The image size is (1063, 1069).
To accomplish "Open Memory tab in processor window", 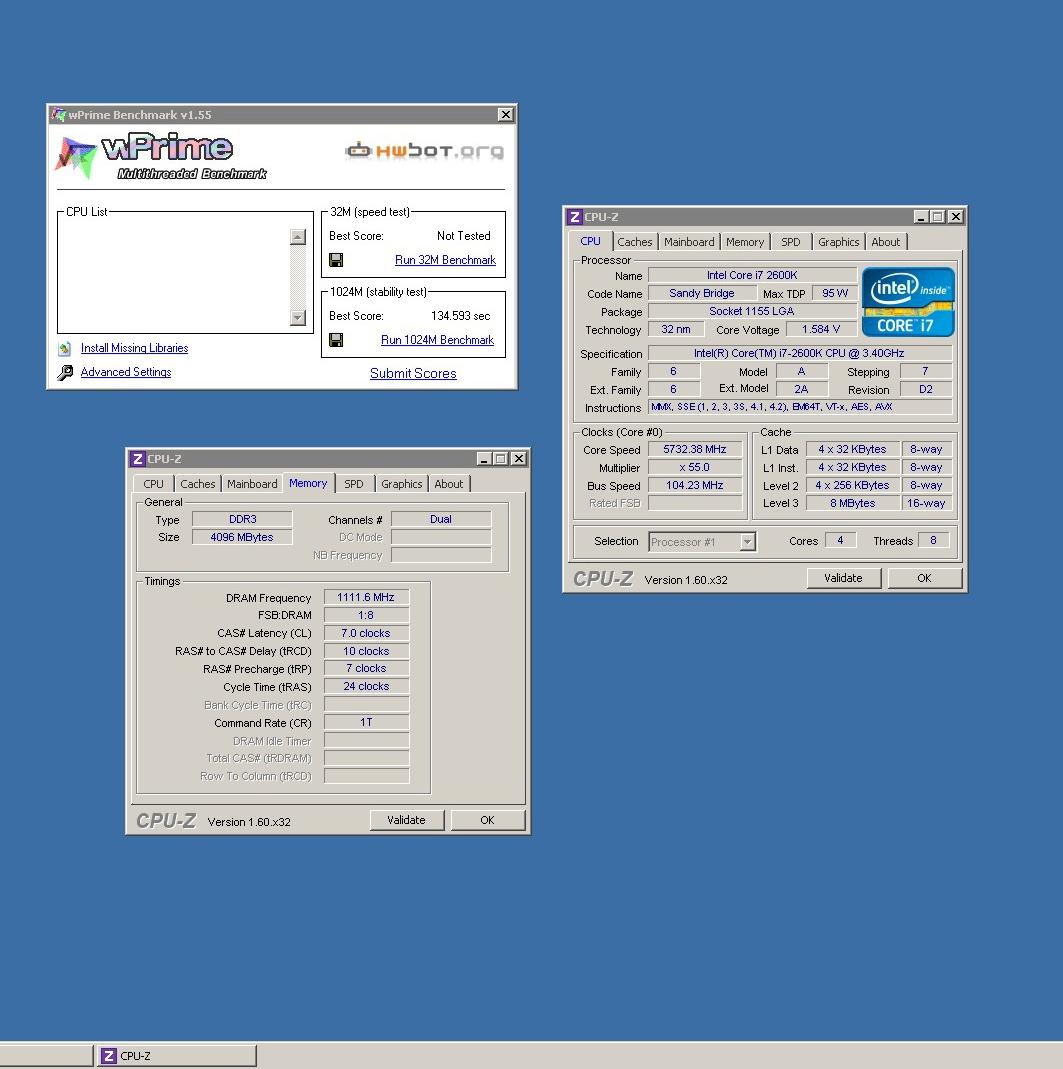I will (745, 242).
